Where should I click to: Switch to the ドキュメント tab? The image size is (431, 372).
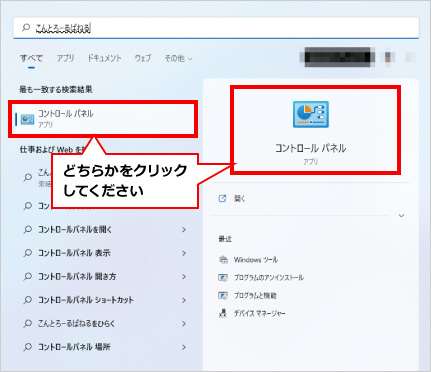[104, 58]
